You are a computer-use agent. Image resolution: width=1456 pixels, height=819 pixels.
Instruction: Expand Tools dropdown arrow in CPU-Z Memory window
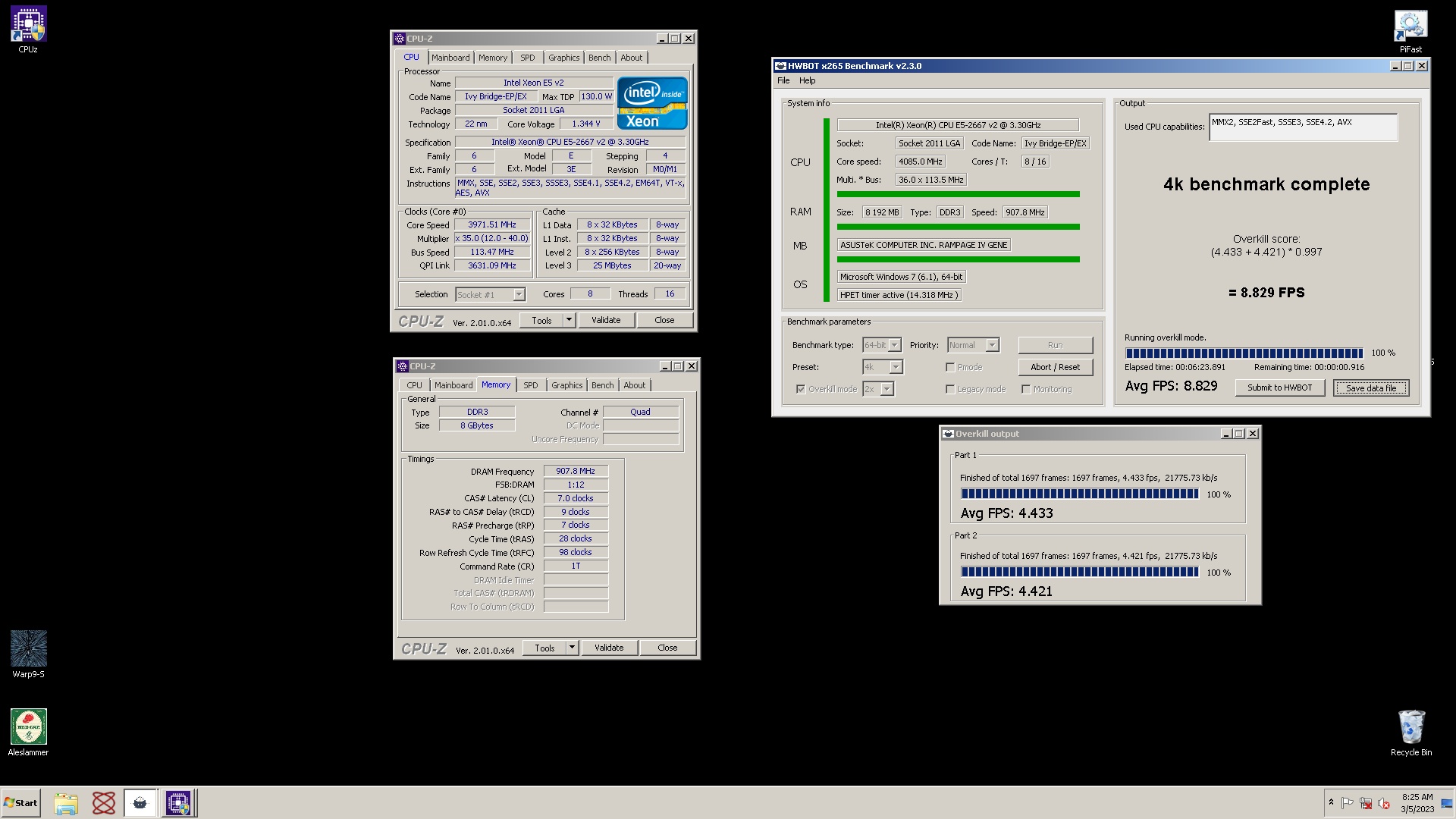[572, 648]
